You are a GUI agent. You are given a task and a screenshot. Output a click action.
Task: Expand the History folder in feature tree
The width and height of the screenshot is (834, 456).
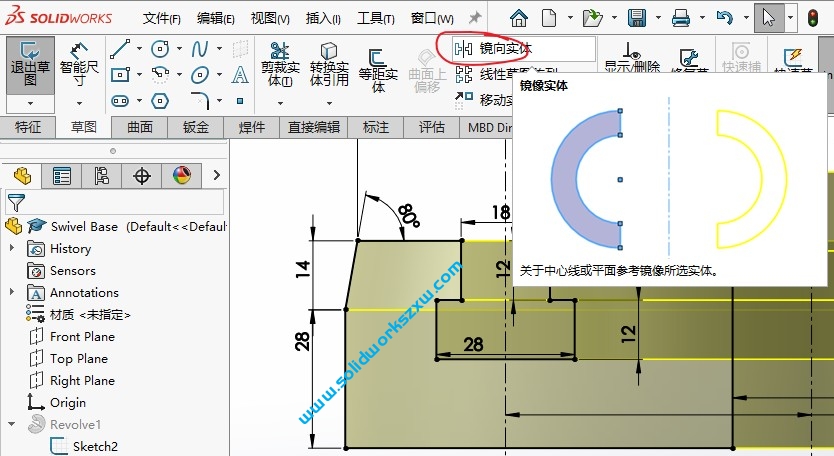click(12, 249)
